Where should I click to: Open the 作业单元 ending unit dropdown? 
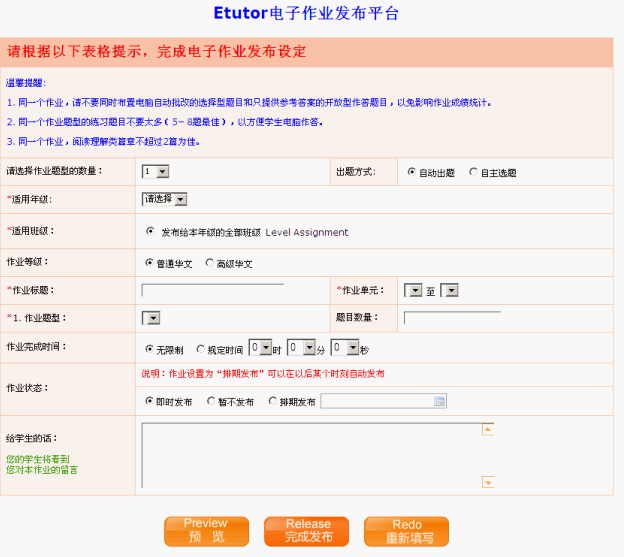pyautogui.click(x=449, y=290)
